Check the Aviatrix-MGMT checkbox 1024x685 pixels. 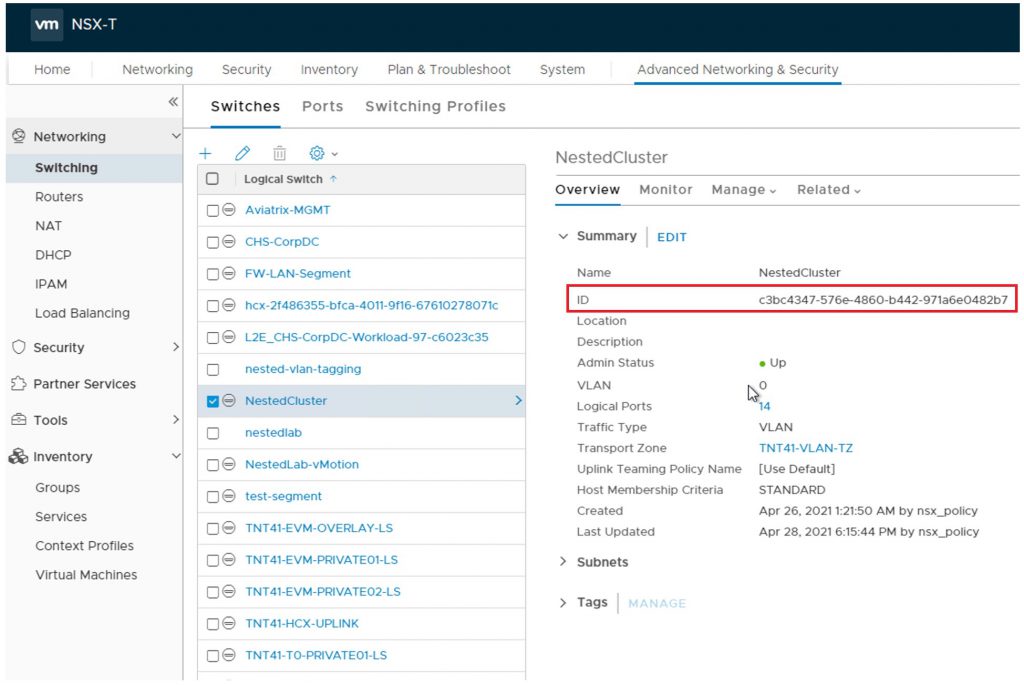(x=212, y=210)
